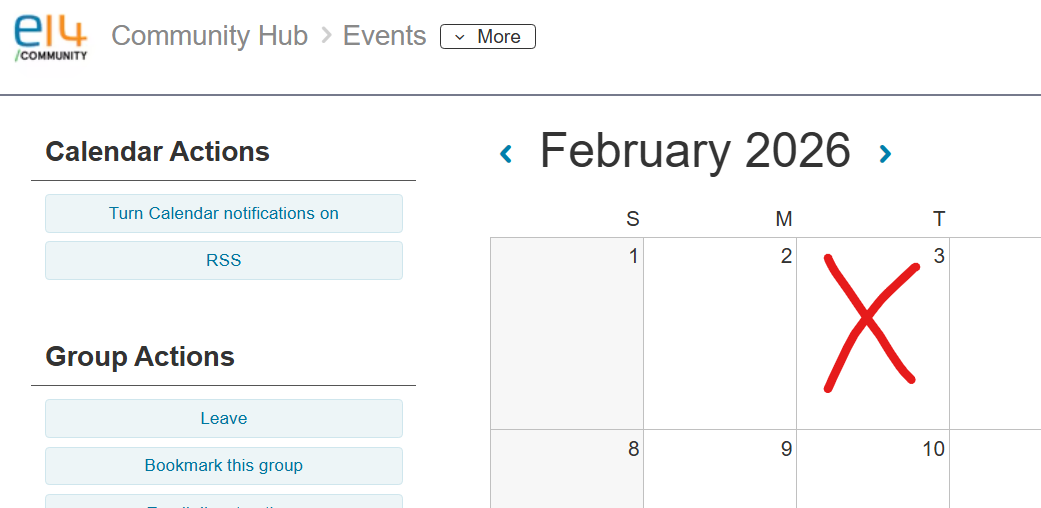Open the calendar RSS feed

(224, 260)
